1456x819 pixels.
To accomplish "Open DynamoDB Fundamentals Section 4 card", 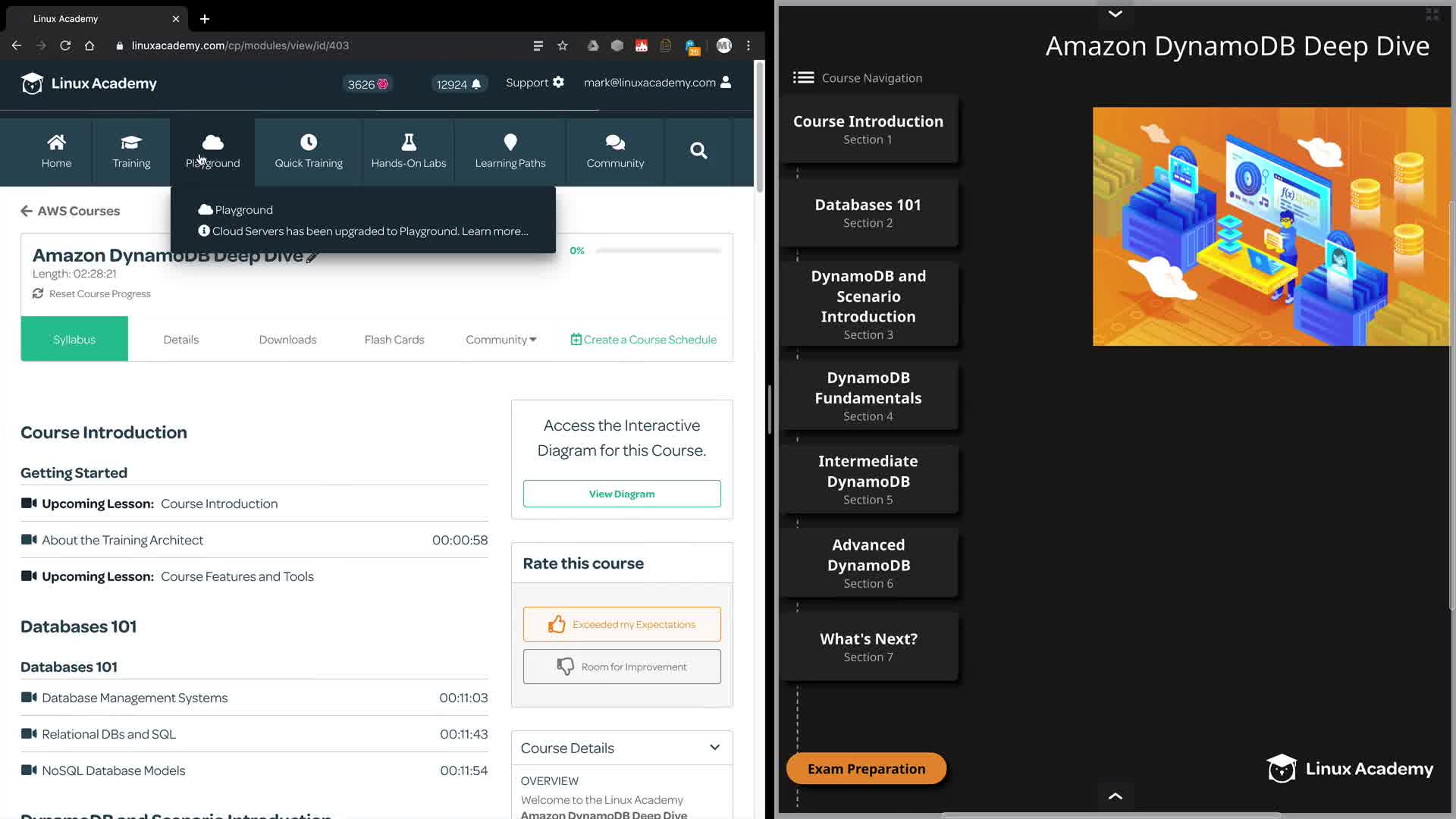I will 868,396.
